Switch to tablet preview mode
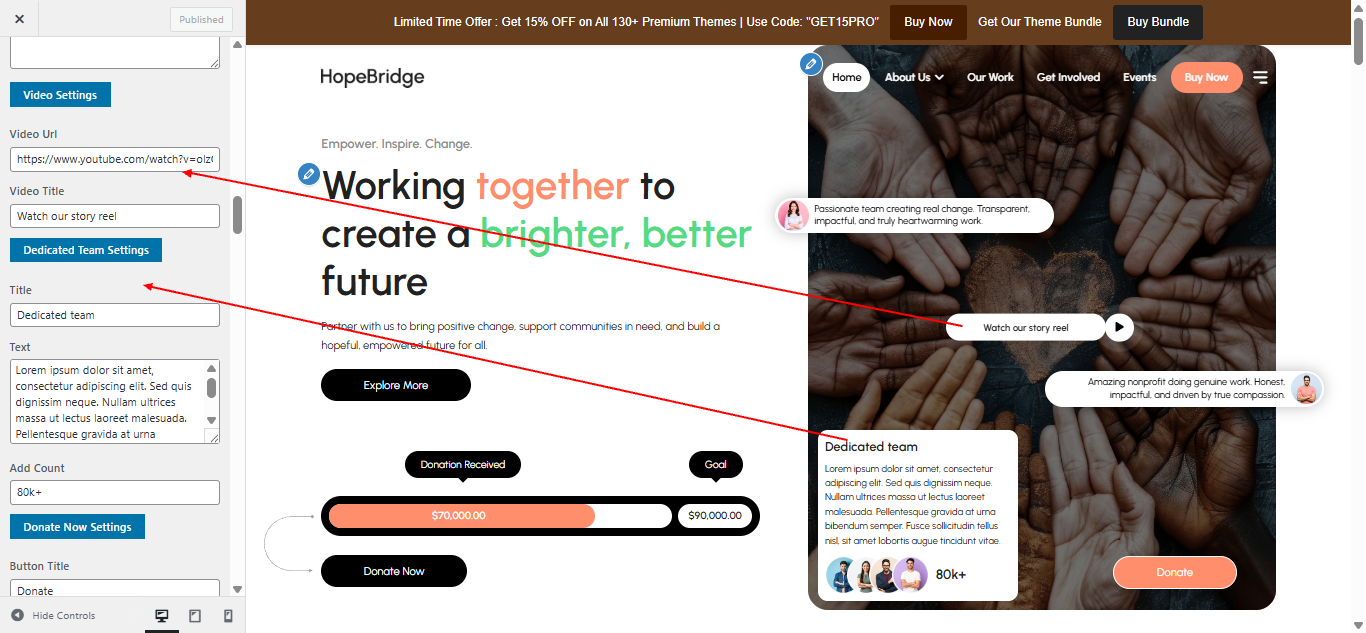Image resolution: width=1366 pixels, height=633 pixels. coord(195,616)
